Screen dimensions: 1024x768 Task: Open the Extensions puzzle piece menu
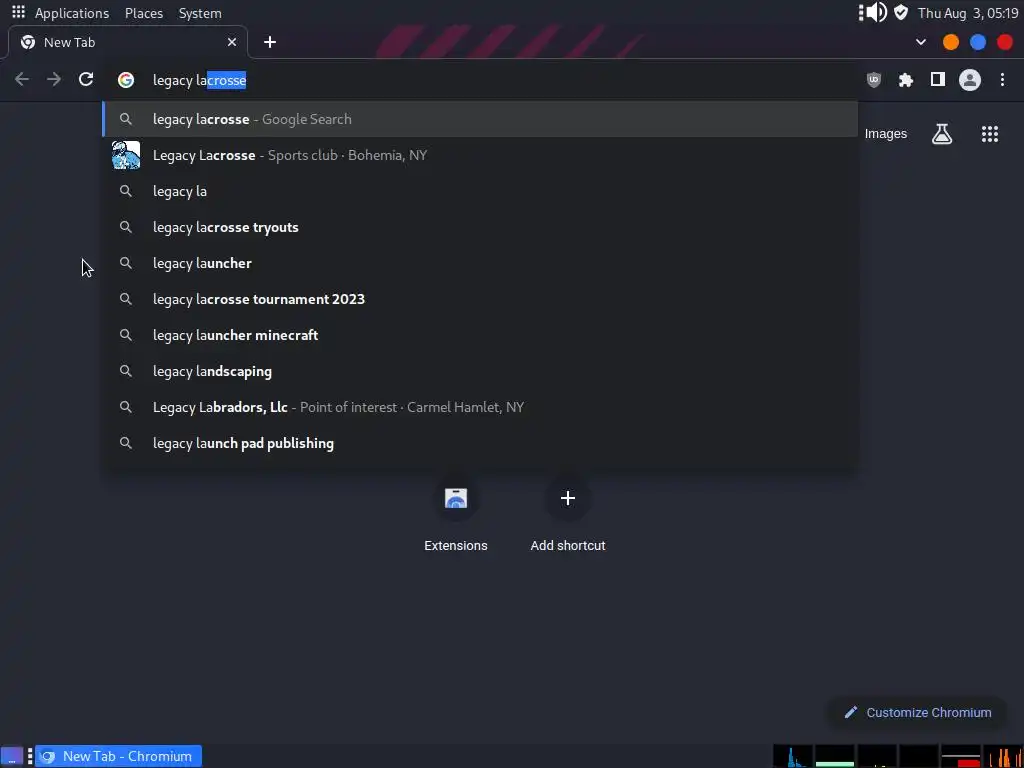[906, 80]
